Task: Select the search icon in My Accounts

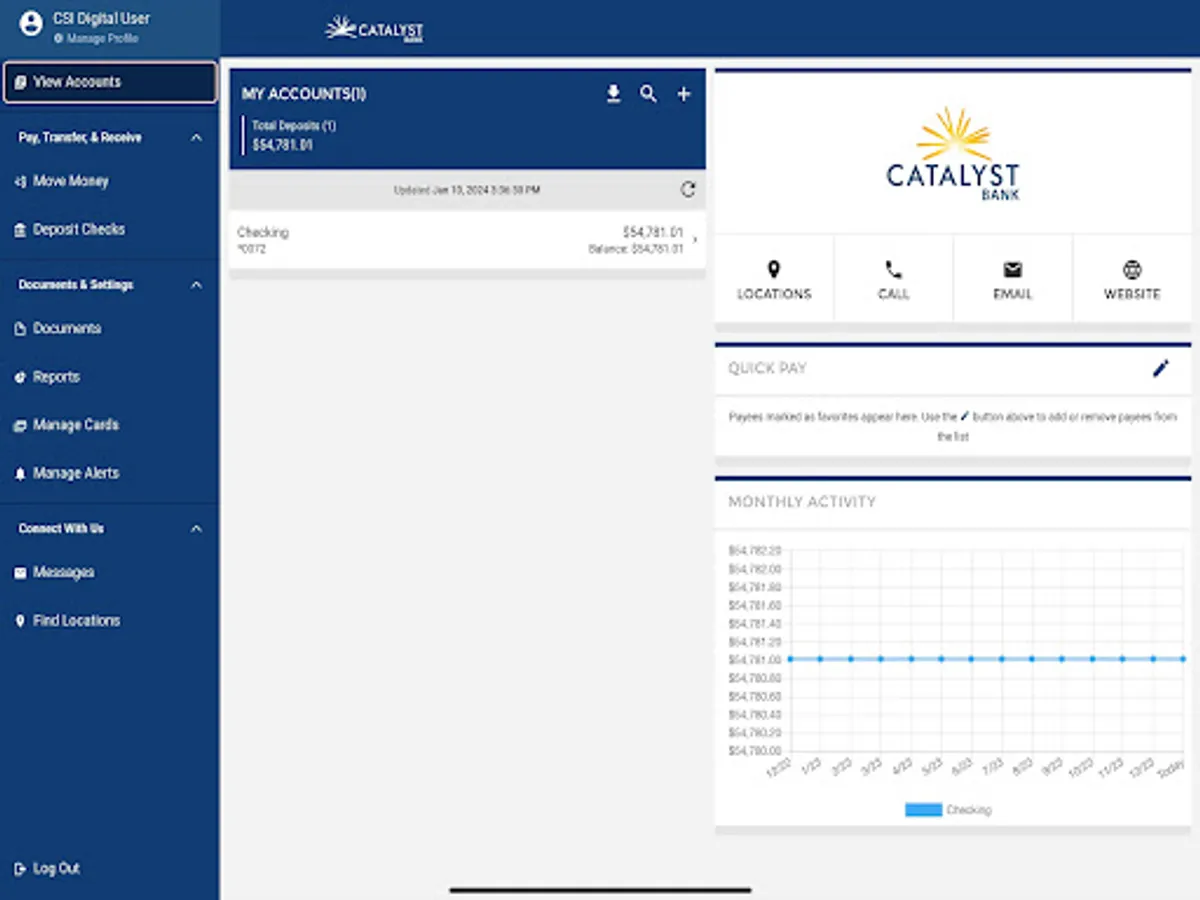Action: click(648, 93)
